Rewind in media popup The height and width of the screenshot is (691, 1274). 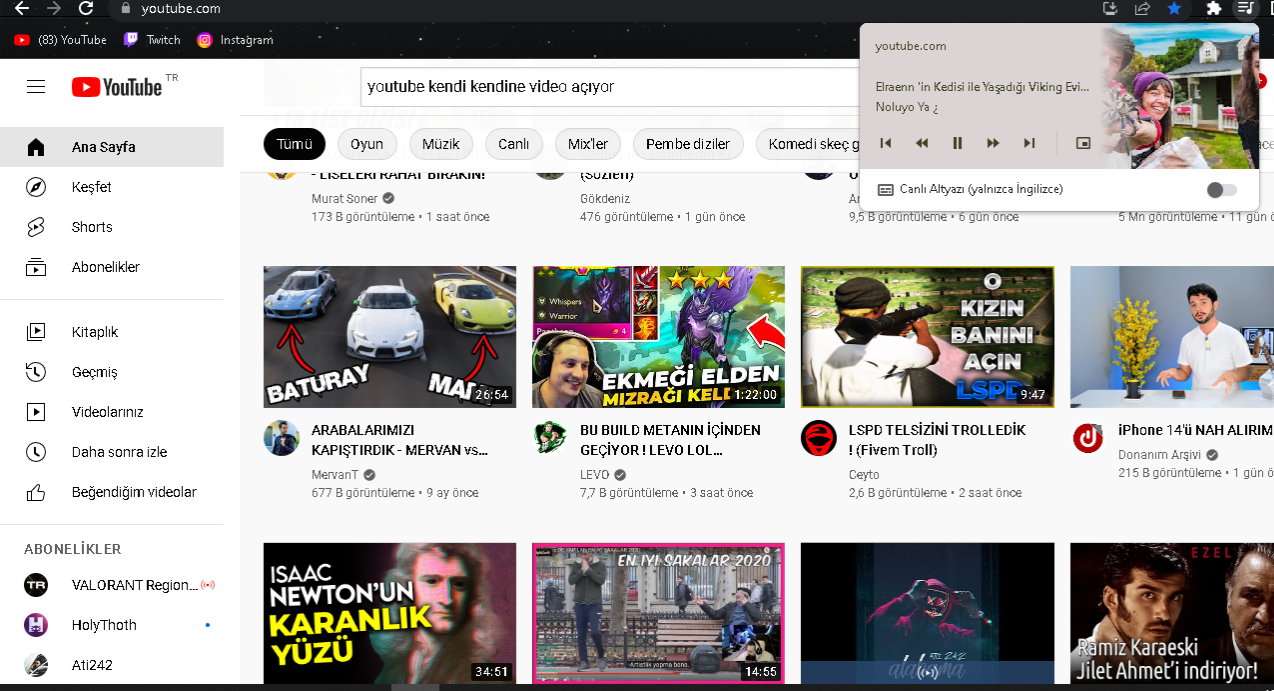click(922, 143)
